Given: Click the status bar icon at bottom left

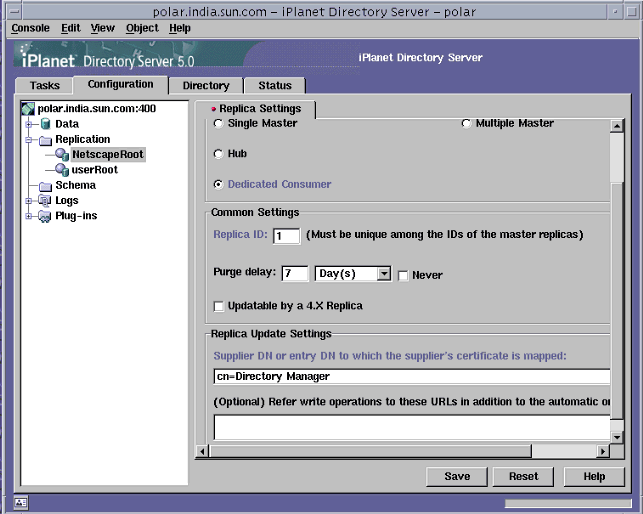Looking at the screenshot, I should pyautogui.click(x=21, y=502).
